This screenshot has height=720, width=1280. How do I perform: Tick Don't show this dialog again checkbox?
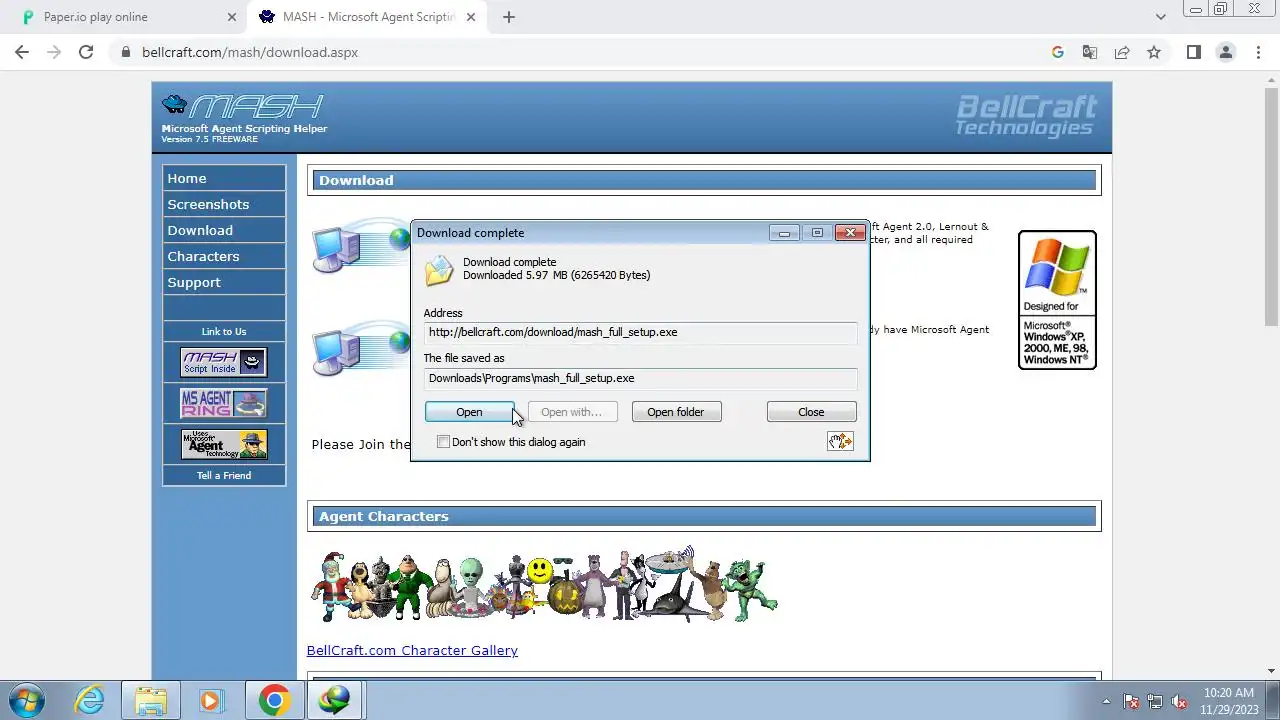(443, 442)
